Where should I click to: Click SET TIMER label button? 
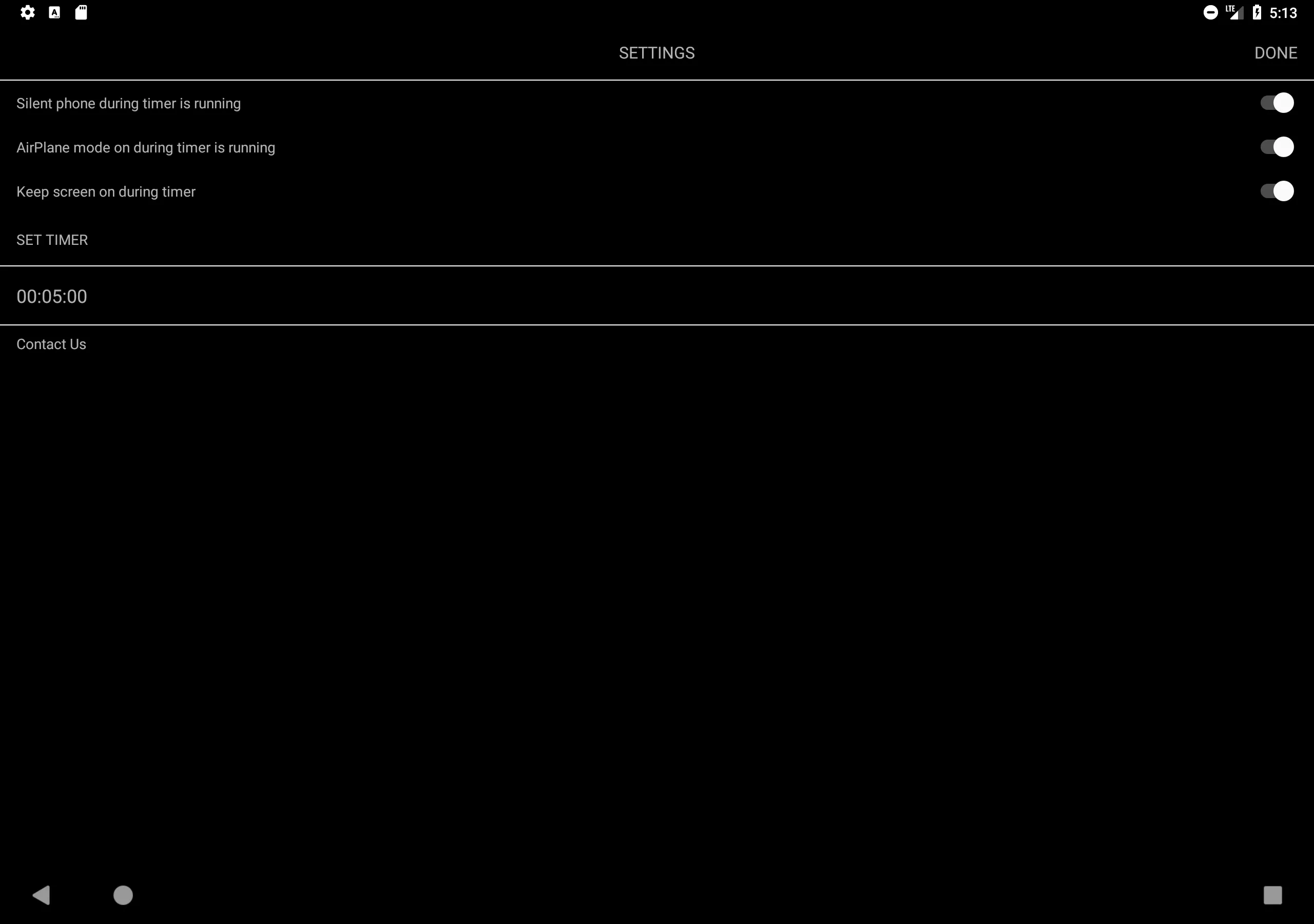coord(52,240)
